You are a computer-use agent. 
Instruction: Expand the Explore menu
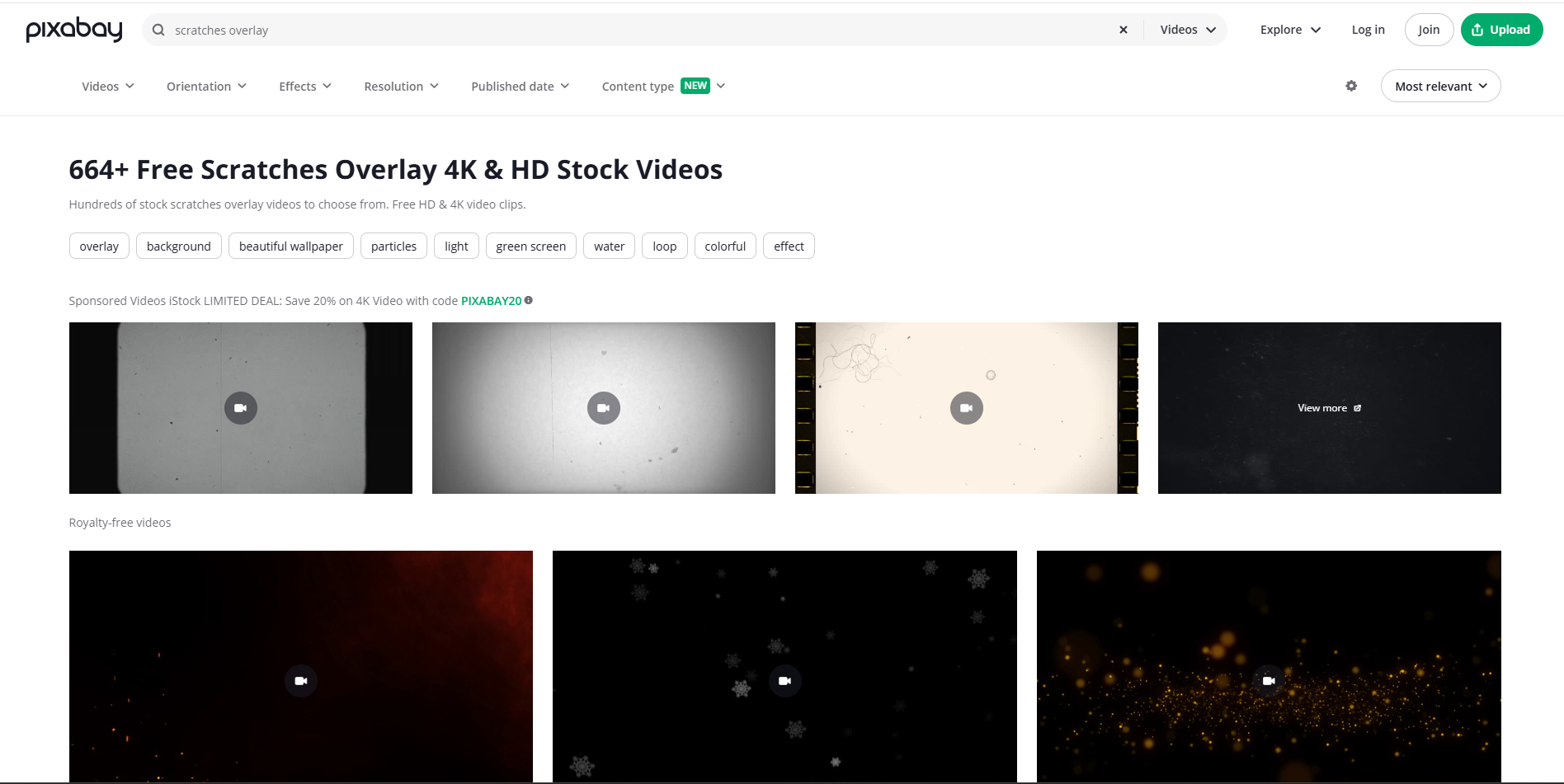click(x=1290, y=30)
